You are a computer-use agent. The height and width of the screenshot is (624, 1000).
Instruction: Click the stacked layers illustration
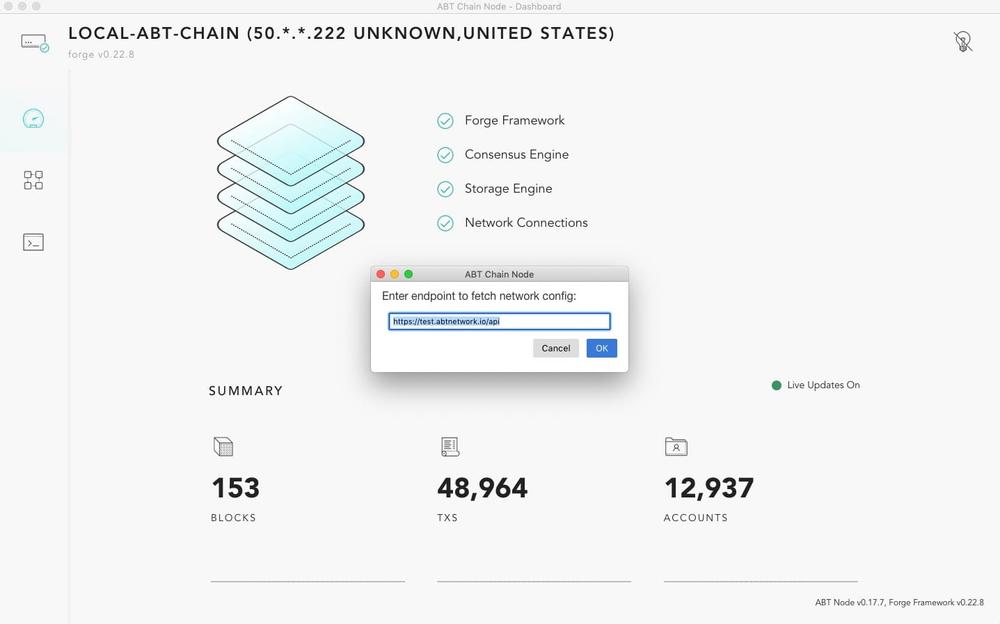pyautogui.click(x=291, y=182)
